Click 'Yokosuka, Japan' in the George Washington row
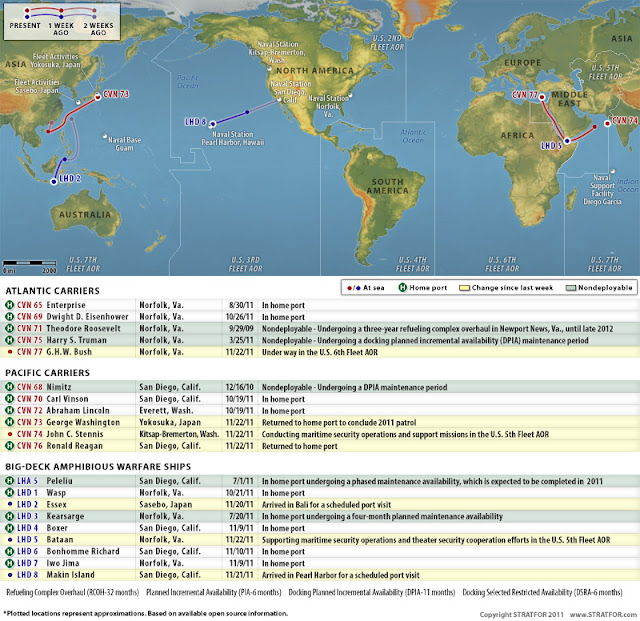 (x=170, y=422)
